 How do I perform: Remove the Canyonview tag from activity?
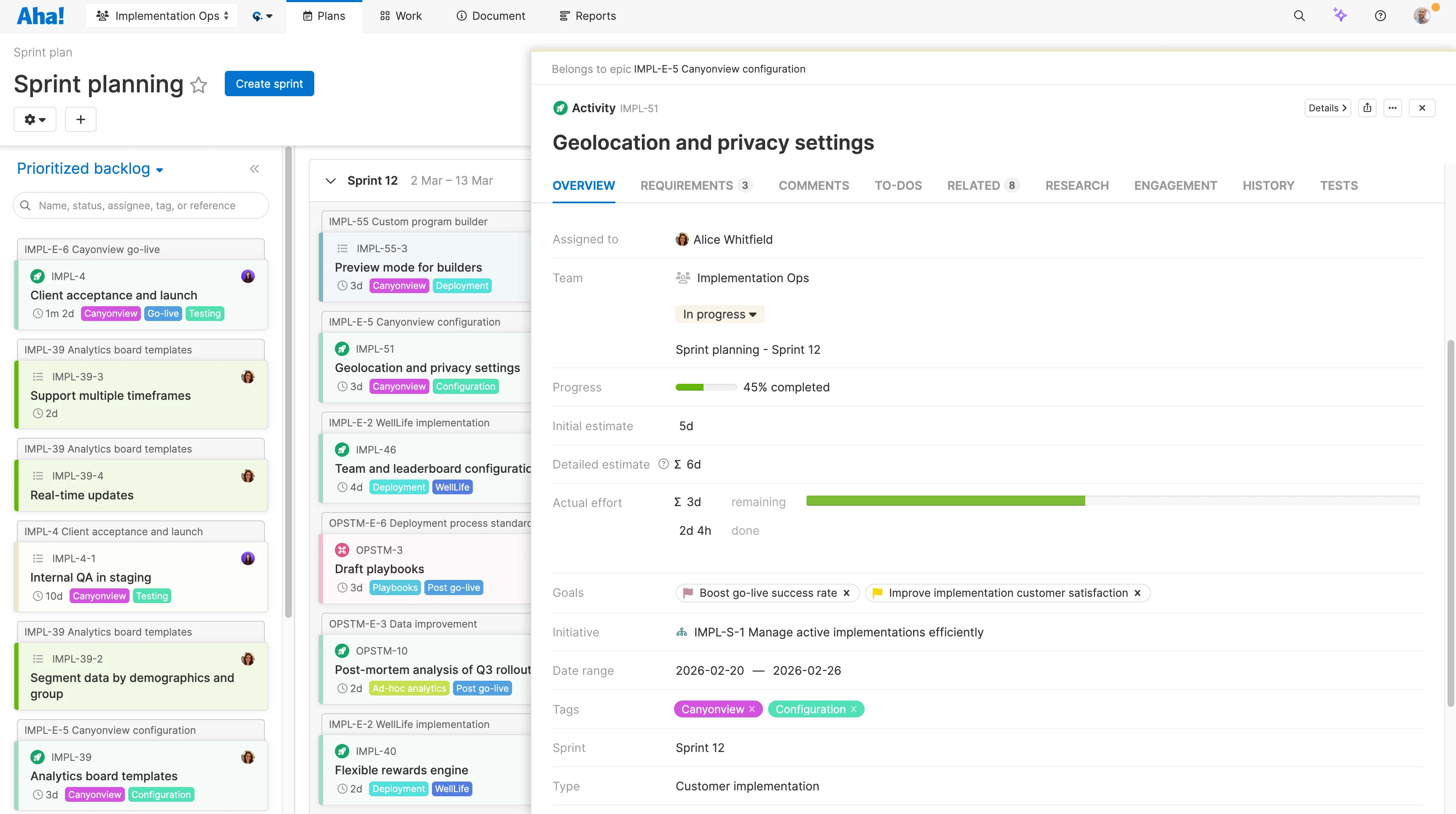752,709
